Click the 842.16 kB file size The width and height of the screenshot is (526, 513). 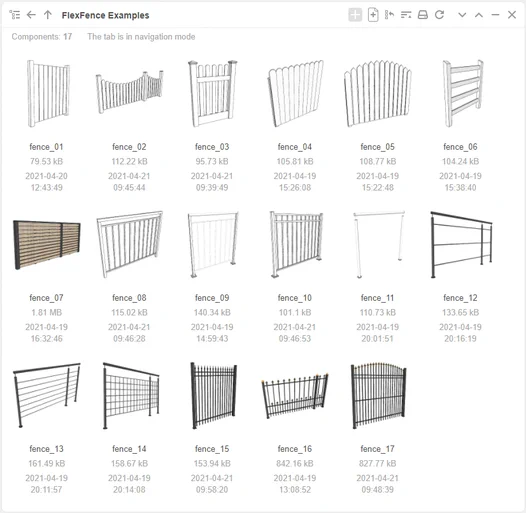click(x=295, y=464)
